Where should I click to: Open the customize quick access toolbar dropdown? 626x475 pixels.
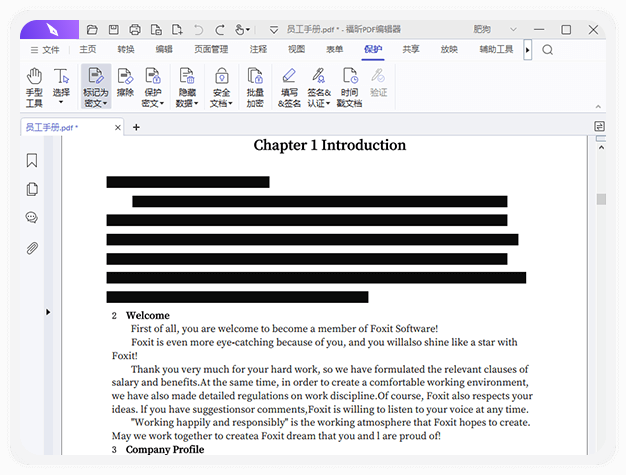coord(273,30)
